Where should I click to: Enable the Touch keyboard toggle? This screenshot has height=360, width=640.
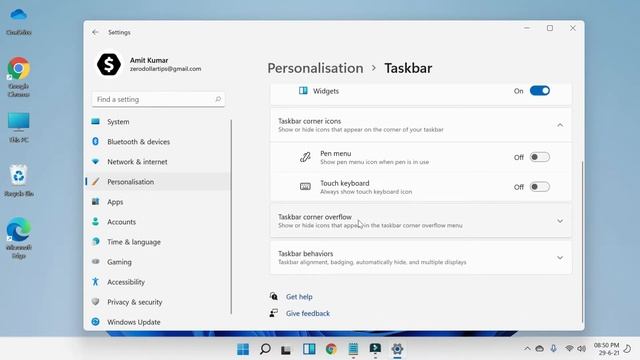(x=540, y=187)
